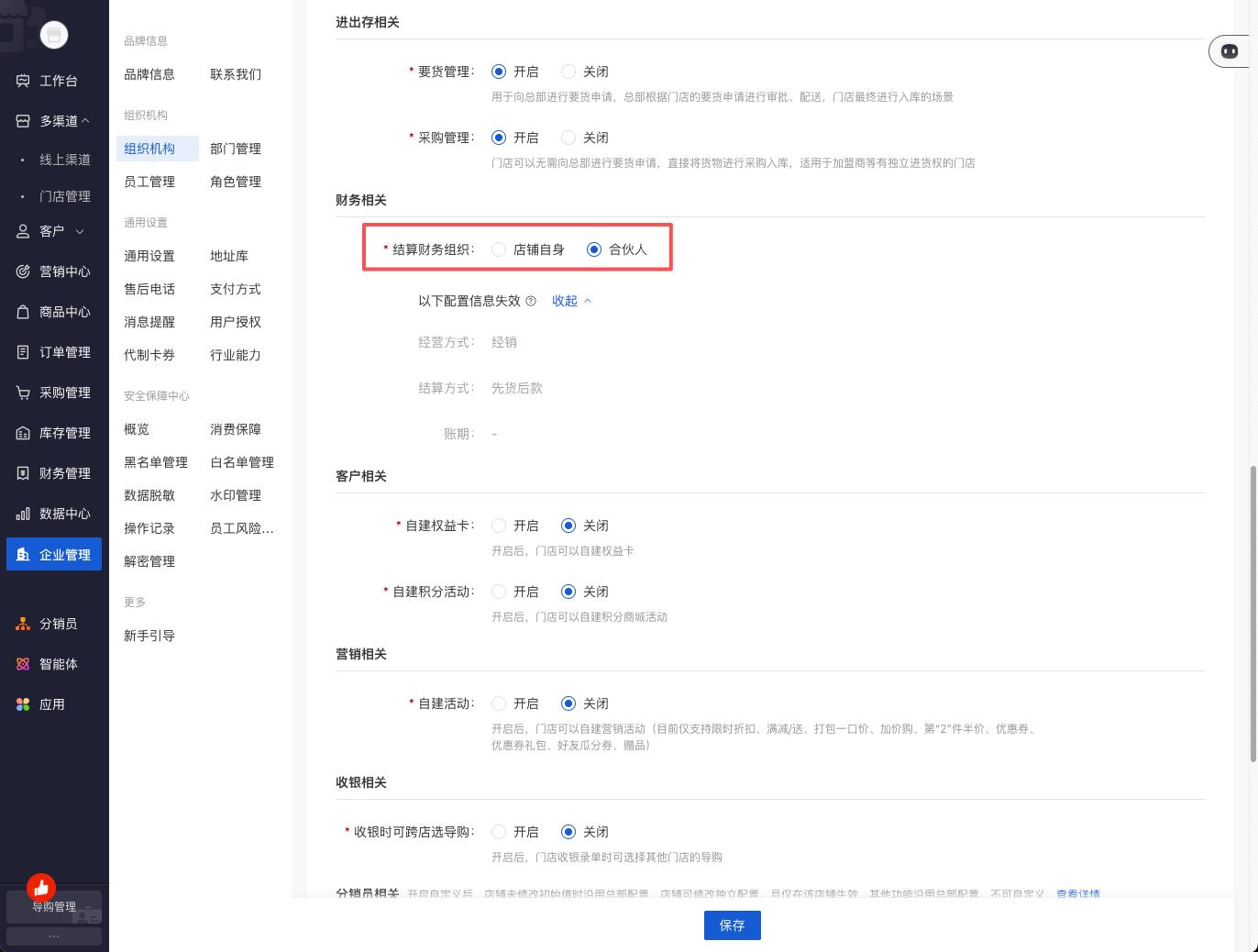Enable 自建权益卡 by selecting 开启

499,526
